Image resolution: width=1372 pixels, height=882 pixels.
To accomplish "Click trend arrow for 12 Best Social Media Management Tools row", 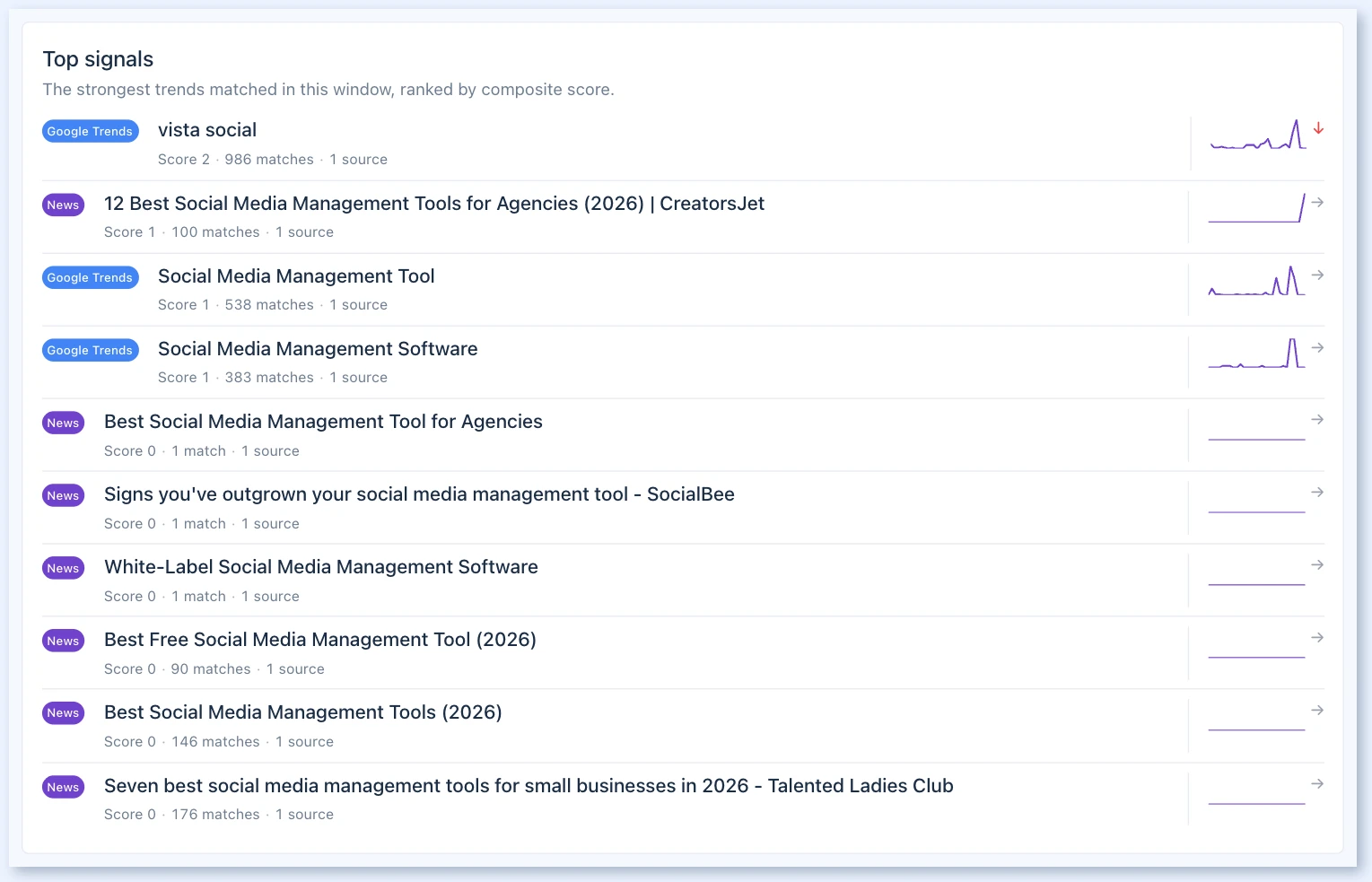I will pos(1317,203).
